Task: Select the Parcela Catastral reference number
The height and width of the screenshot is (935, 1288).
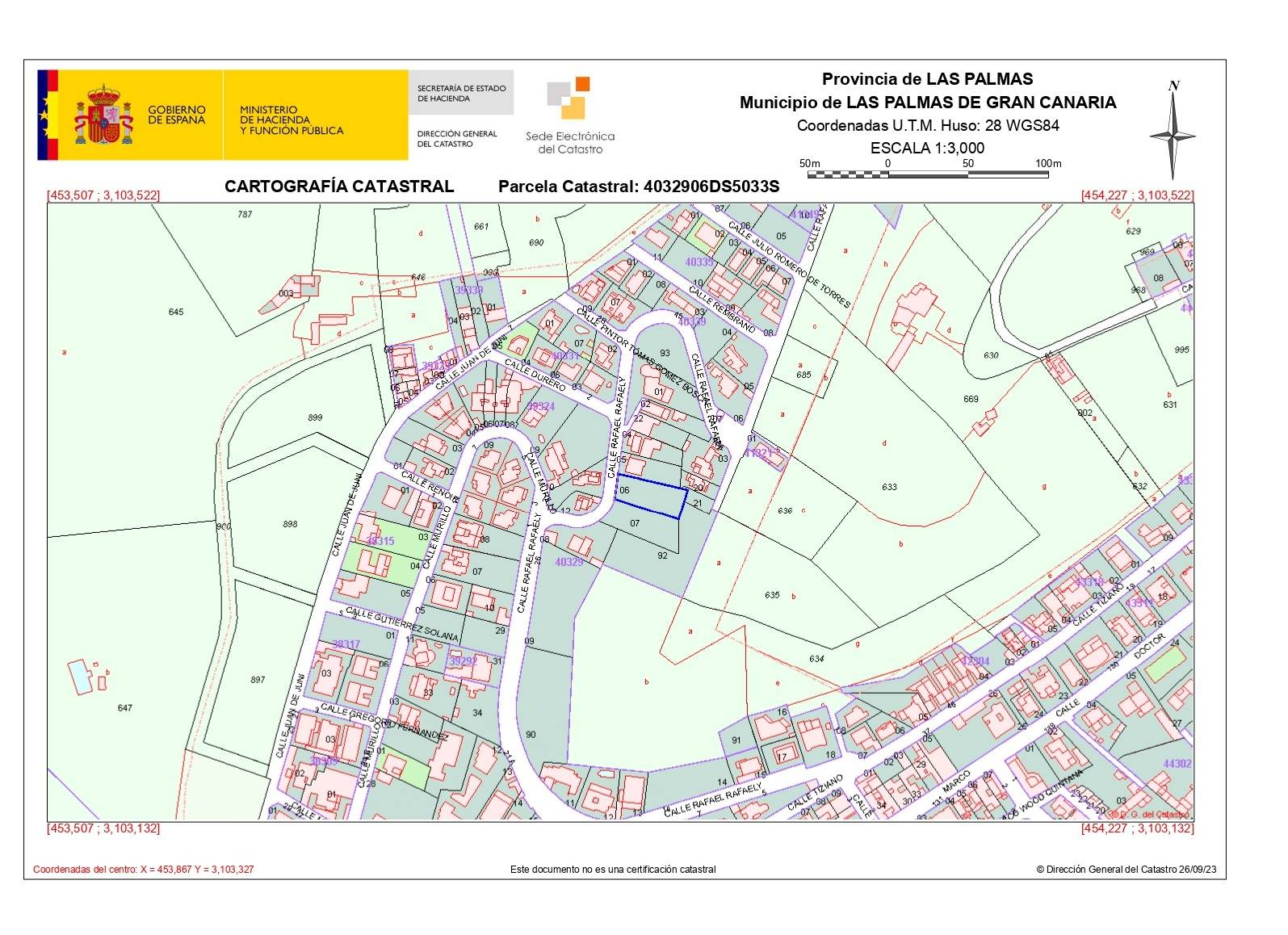Action: [x=711, y=187]
